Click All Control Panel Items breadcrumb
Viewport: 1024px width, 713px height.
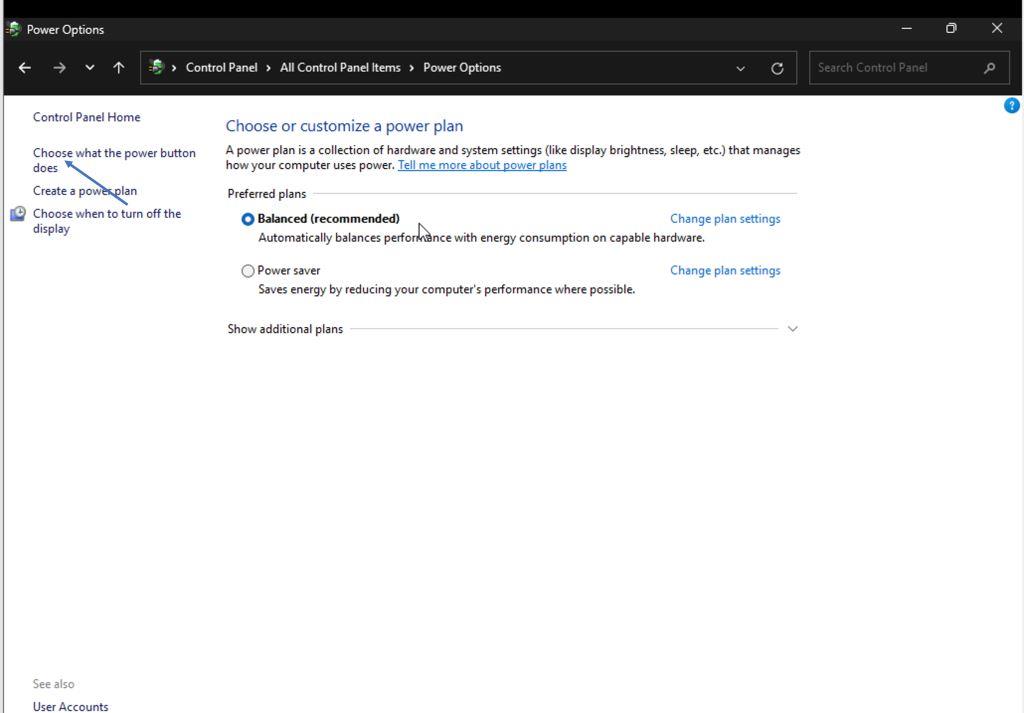pos(340,67)
